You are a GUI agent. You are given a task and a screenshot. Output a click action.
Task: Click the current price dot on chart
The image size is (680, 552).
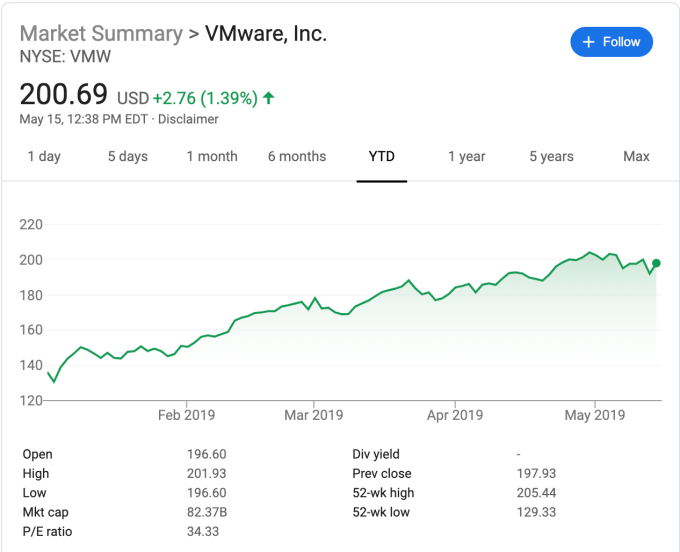click(655, 263)
